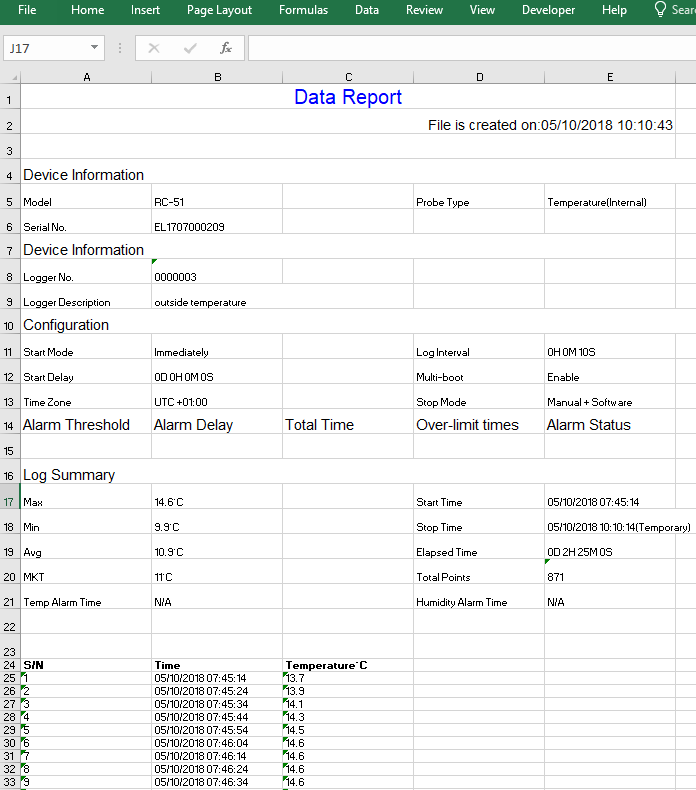Click the 'Data Report' title cell
The image size is (696, 790).
tap(348, 97)
